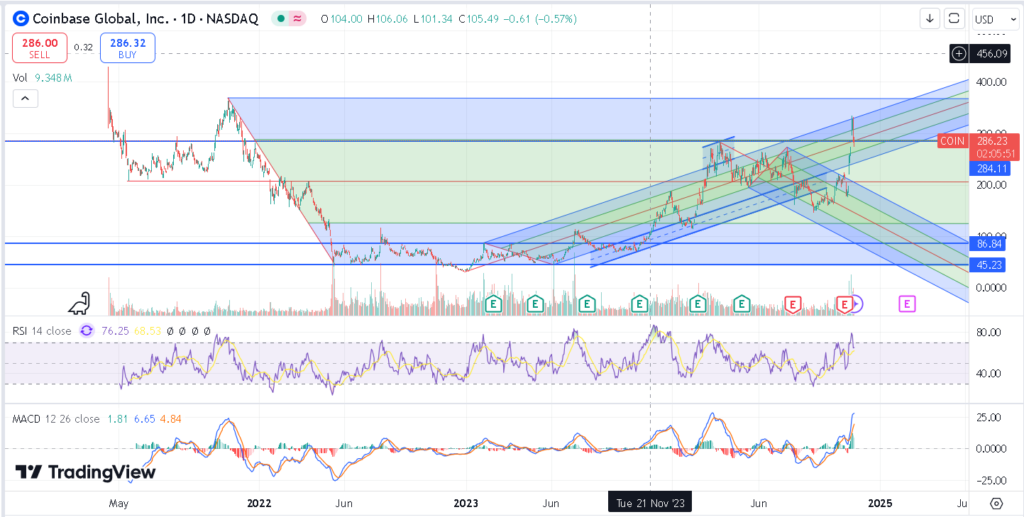This screenshot has height=517, width=1024.
Task: Click the magenta upcoming earnings marker
Action: coord(907,303)
